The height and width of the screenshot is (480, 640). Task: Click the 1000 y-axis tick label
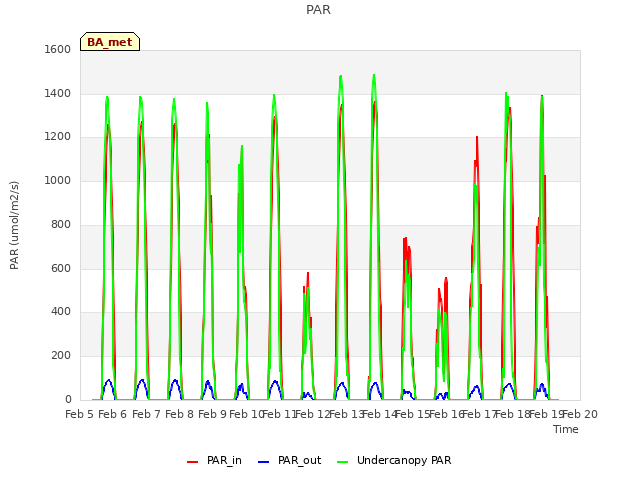pyautogui.click(x=58, y=180)
